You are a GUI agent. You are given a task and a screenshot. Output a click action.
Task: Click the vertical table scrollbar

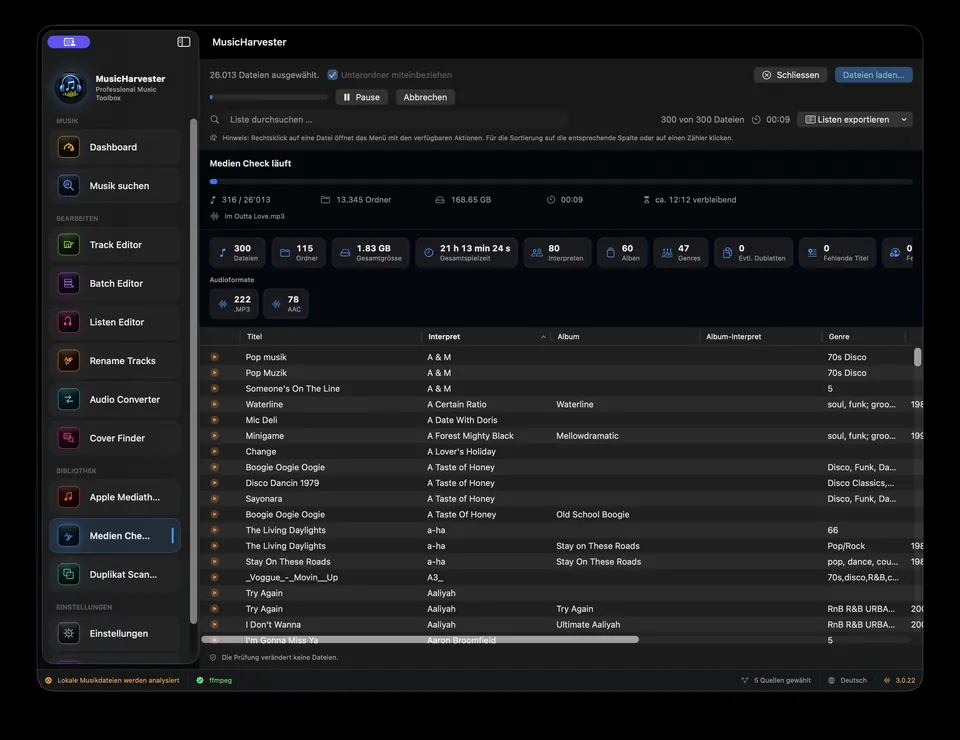tap(917, 357)
